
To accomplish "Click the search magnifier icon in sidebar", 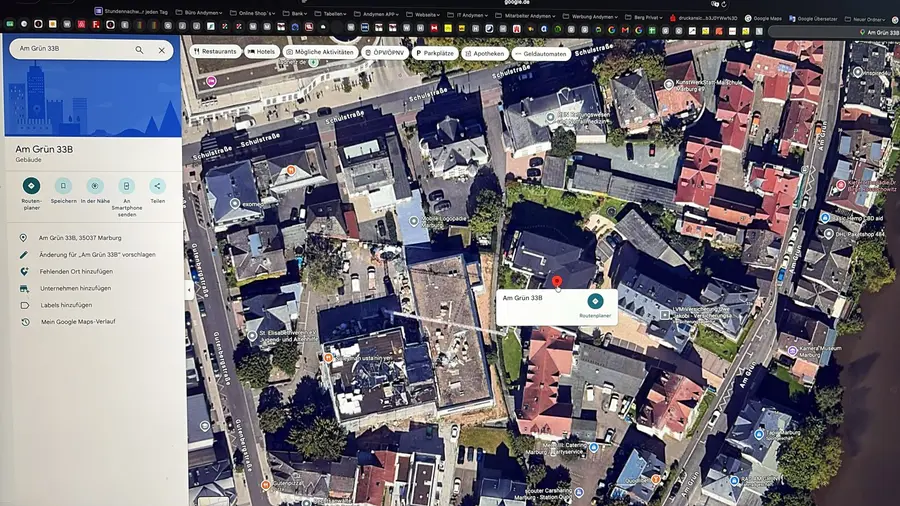I will coord(139,50).
